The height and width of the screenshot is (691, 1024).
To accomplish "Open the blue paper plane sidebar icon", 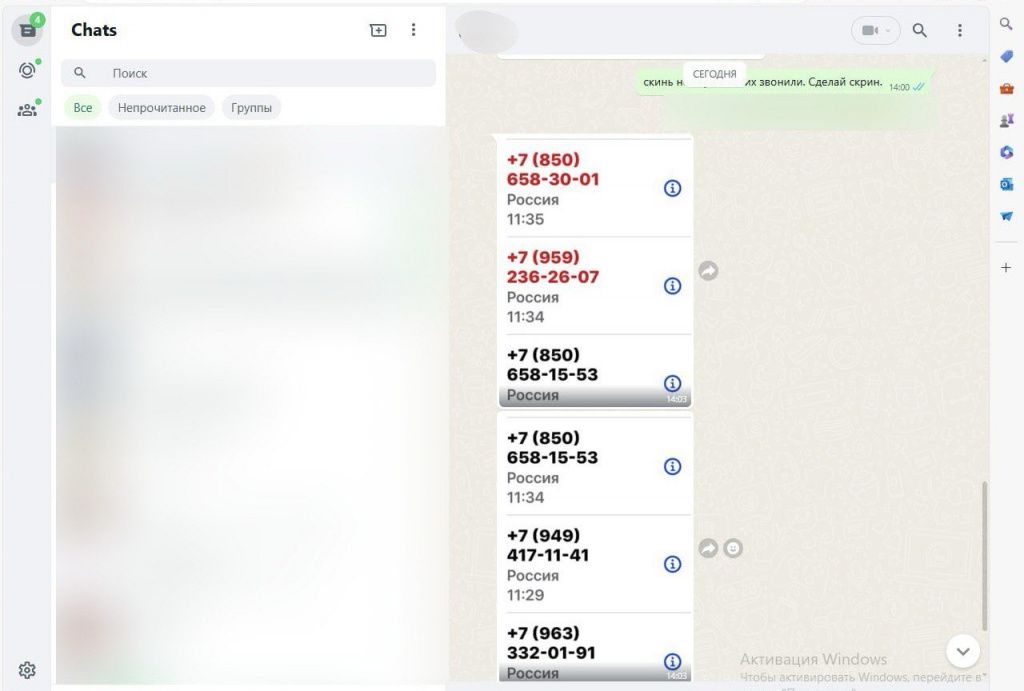I will [1006, 216].
